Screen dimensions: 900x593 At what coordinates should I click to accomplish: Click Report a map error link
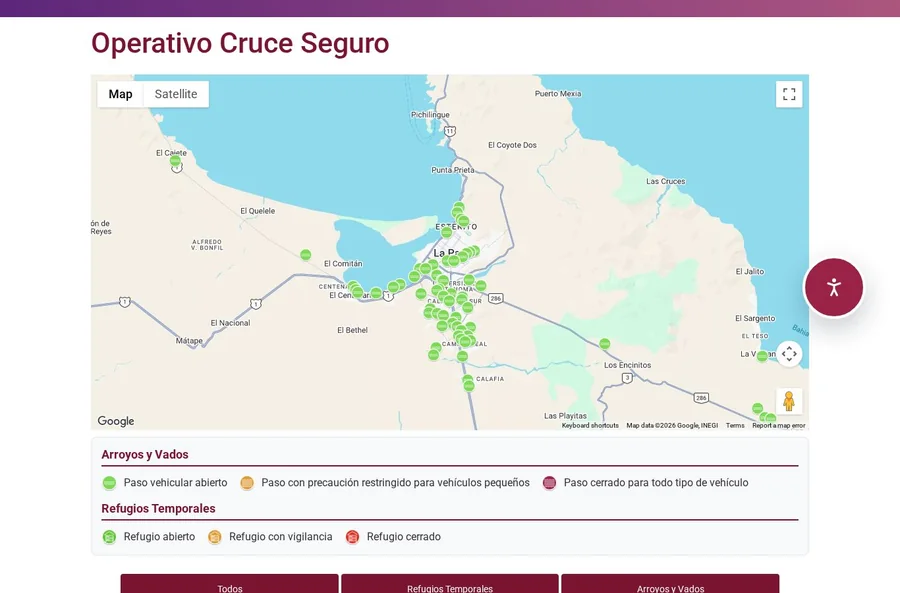pyautogui.click(x=779, y=425)
